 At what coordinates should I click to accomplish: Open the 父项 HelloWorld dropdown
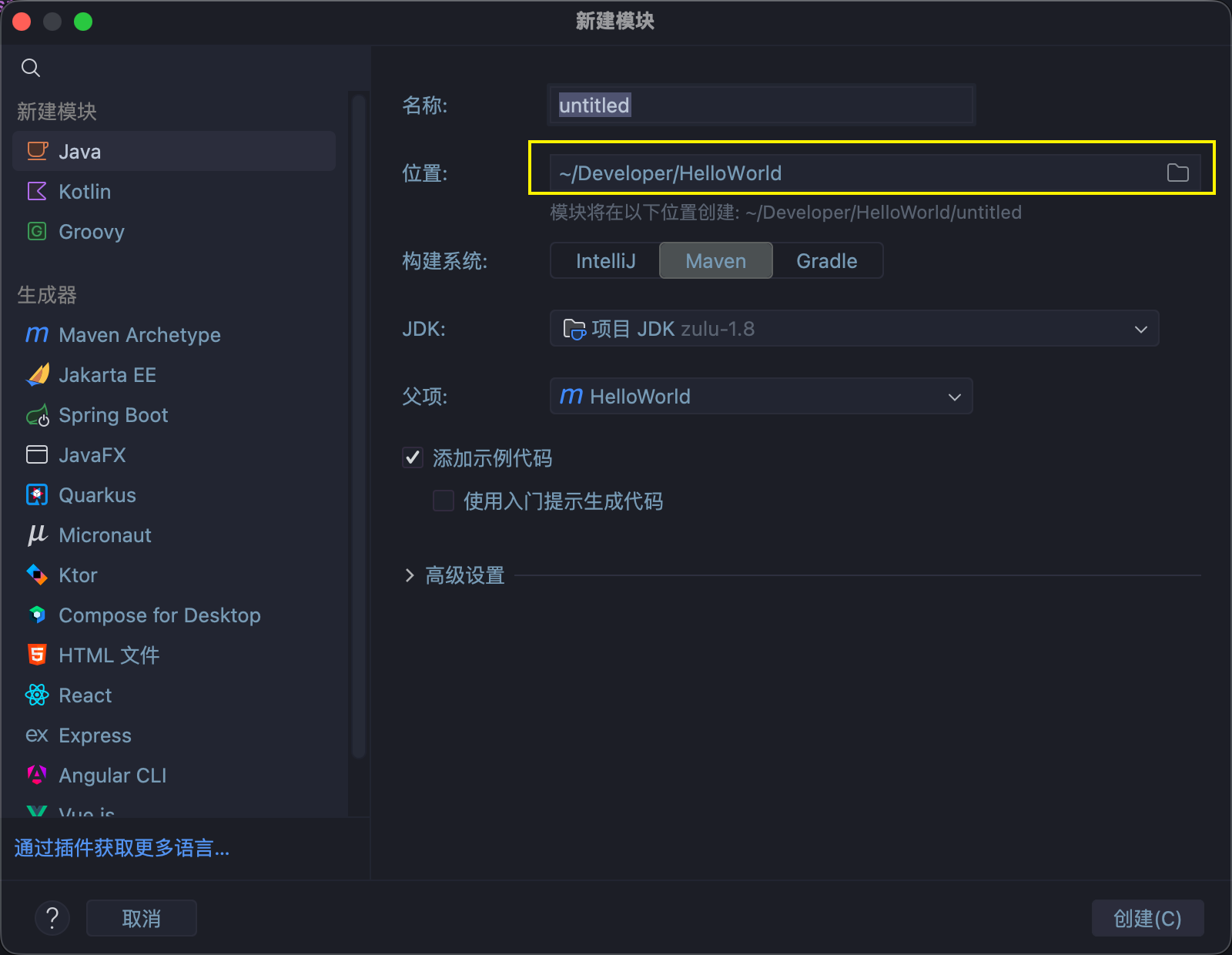pyautogui.click(x=761, y=397)
